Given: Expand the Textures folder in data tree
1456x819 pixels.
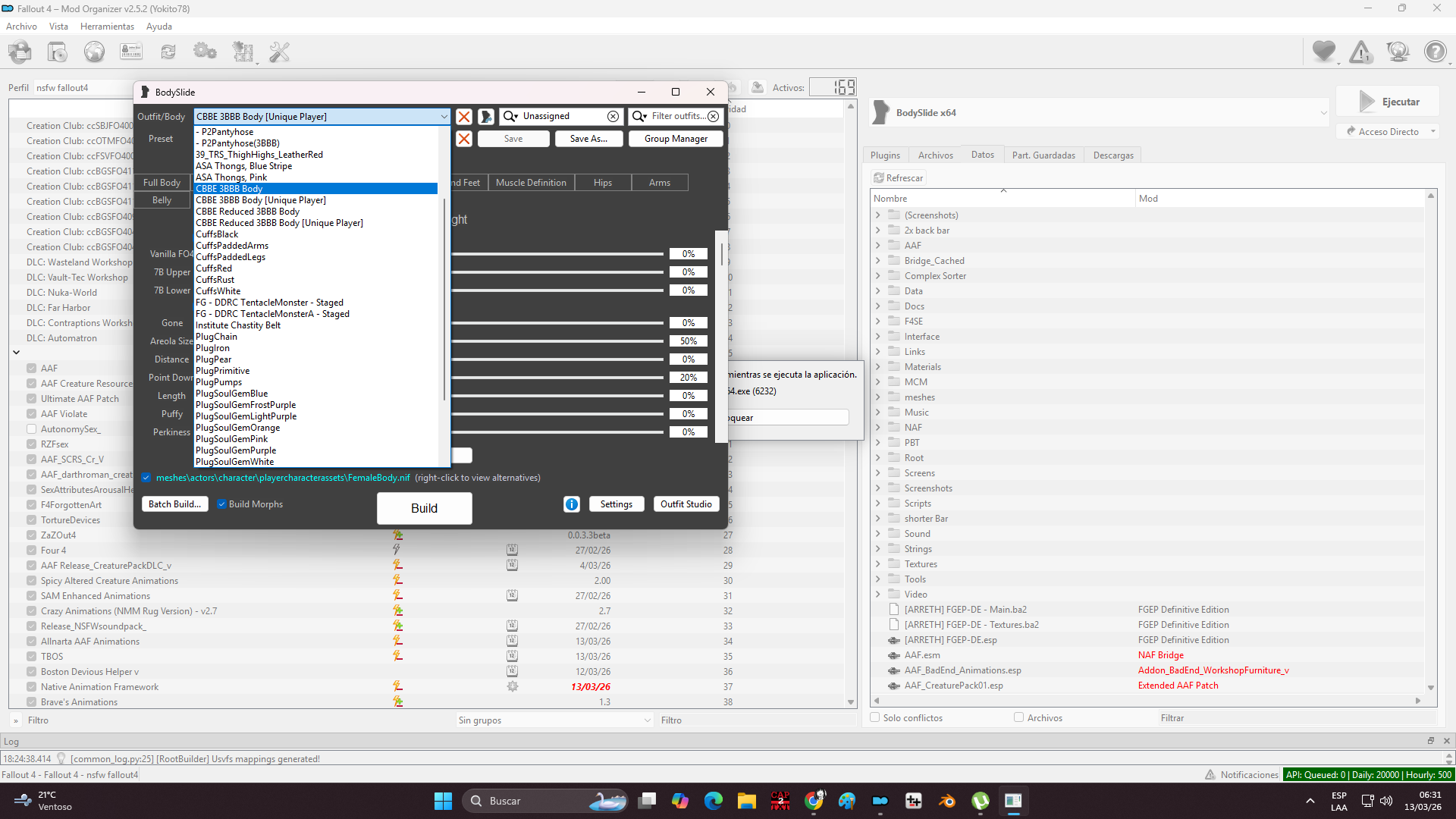Looking at the screenshot, I should coord(878,564).
